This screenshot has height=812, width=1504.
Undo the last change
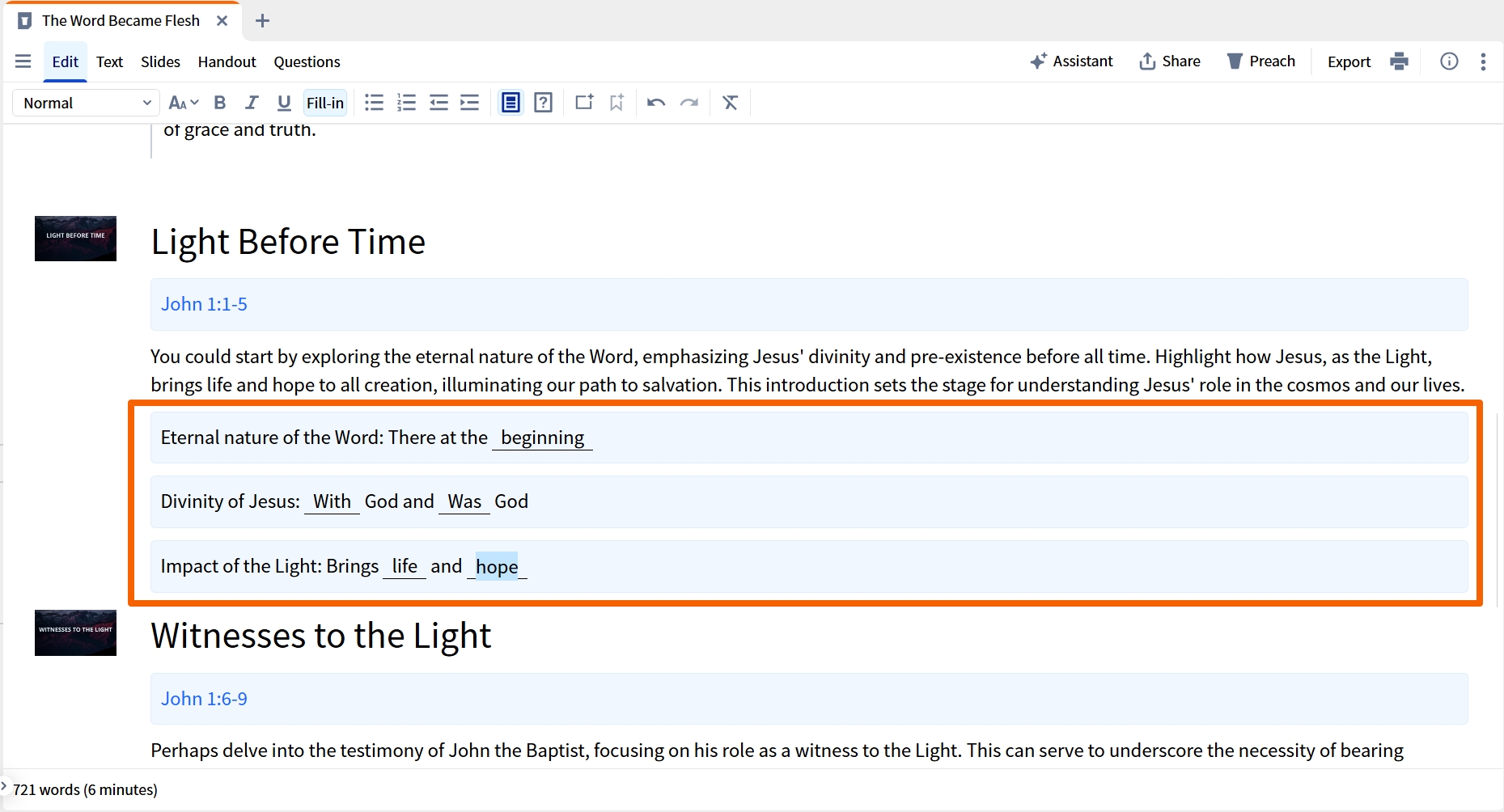click(656, 103)
